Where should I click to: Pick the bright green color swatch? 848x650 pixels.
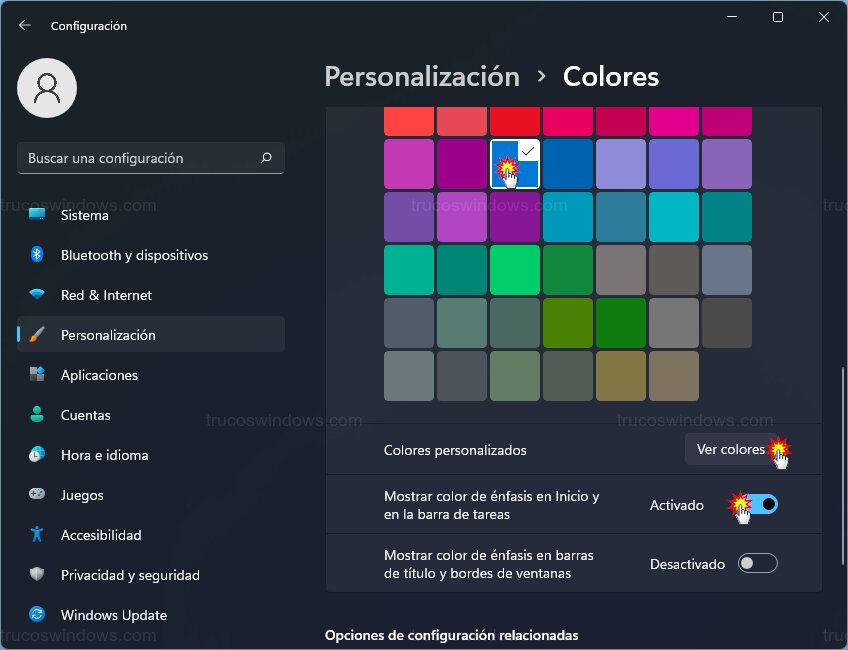point(515,270)
